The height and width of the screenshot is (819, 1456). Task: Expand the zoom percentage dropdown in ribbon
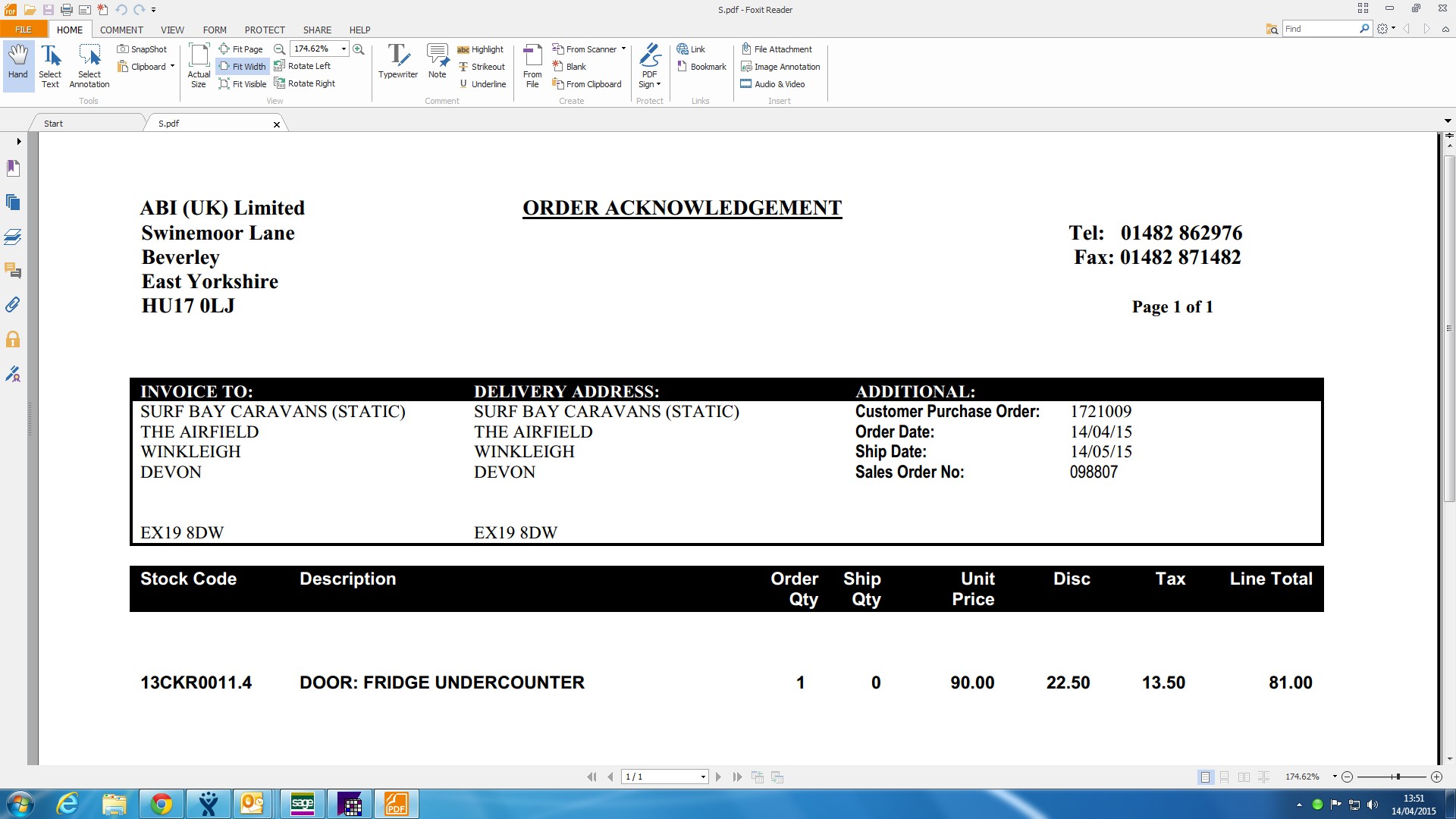(x=344, y=49)
